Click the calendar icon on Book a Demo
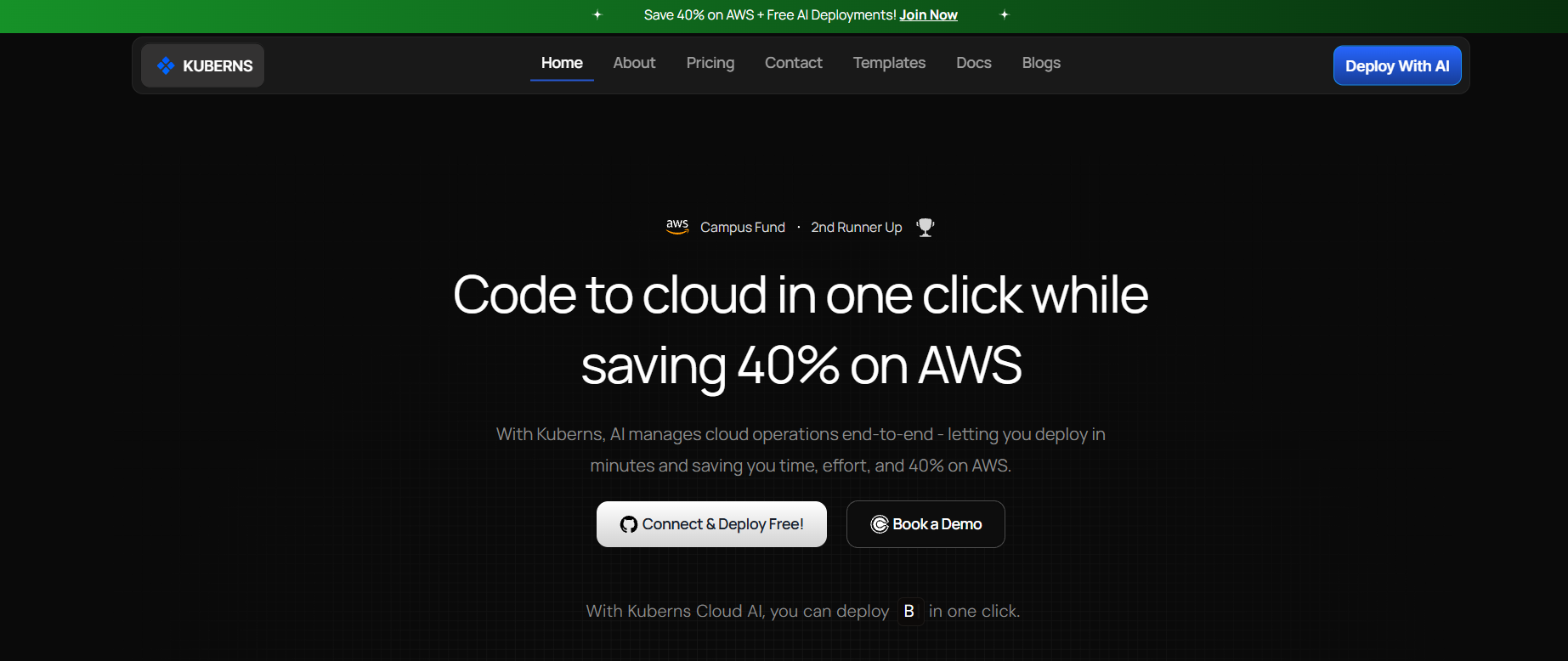 click(x=880, y=524)
